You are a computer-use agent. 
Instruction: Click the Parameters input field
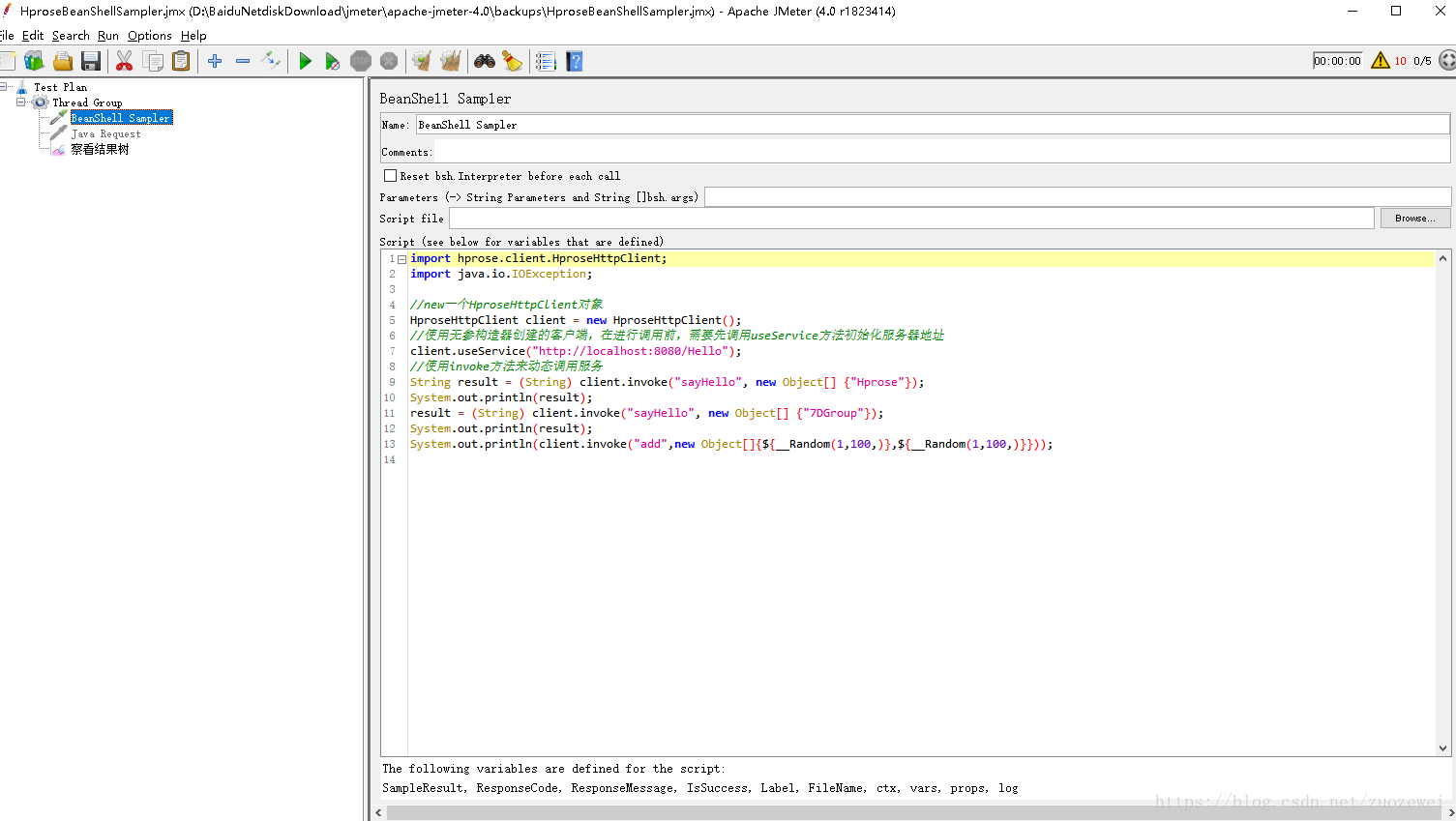[1077, 197]
